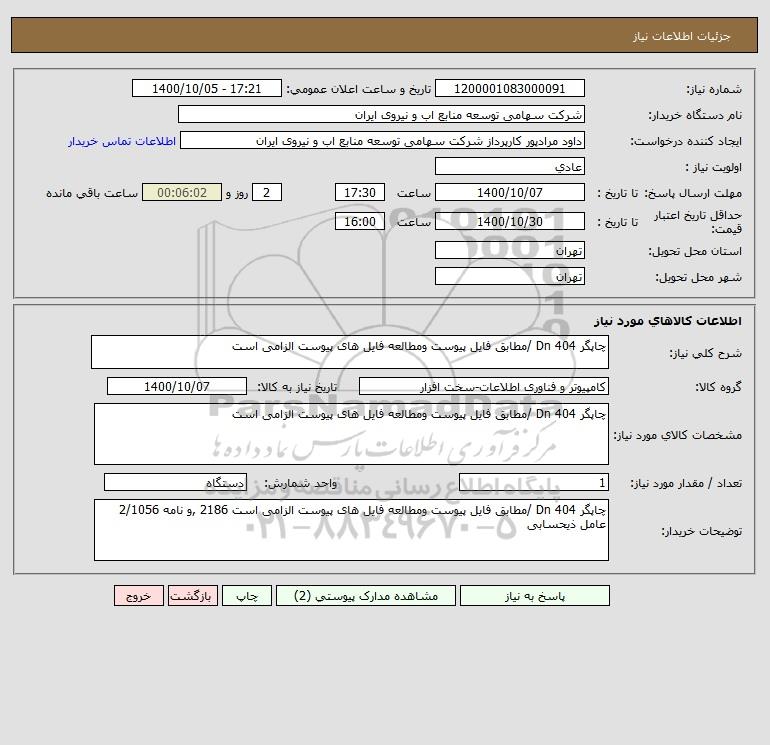Click remaining time countdown 00:06:02
770x745 pixels.
[182, 193]
